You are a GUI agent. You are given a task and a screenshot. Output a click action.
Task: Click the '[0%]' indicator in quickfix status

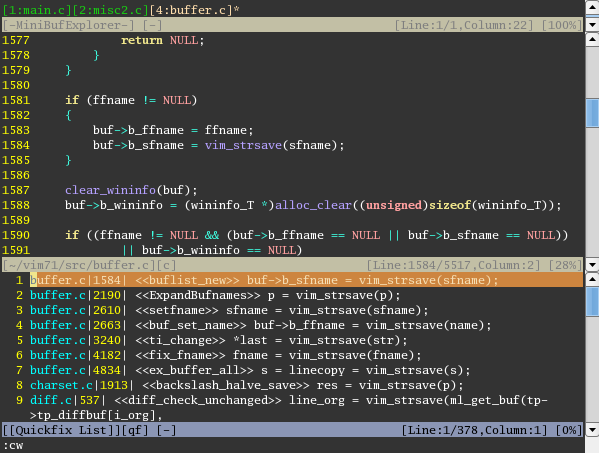568,430
